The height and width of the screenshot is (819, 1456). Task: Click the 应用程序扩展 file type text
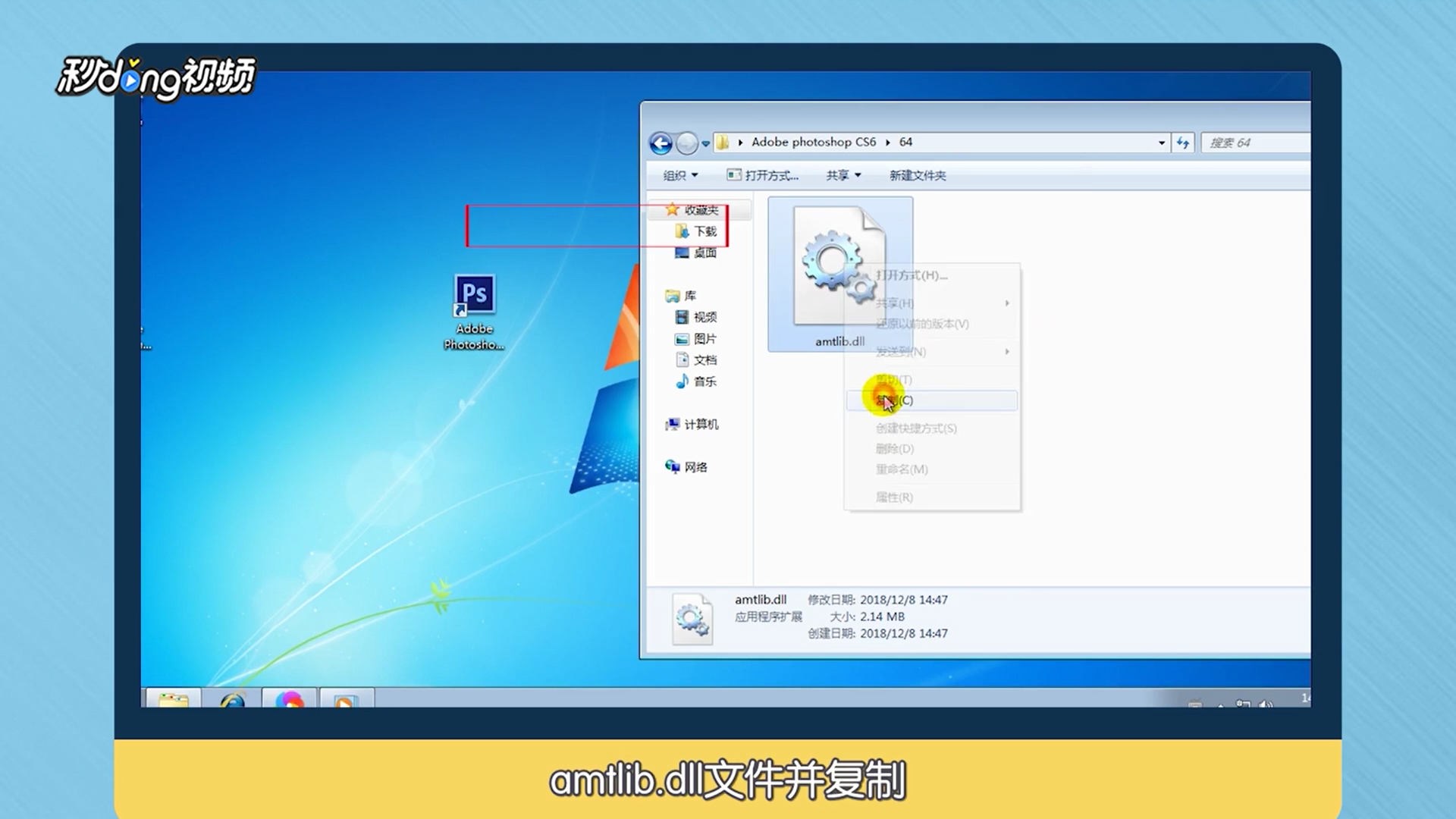tap(768, 617)
